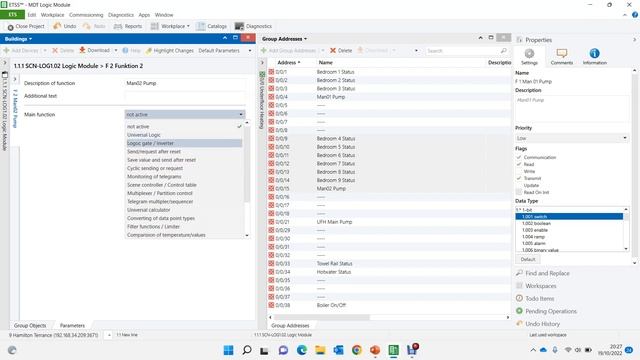The height and width of the screenshot is (360, 640).
Task: Open the Reports toolbar item
Action: click(x=128, y=26)
